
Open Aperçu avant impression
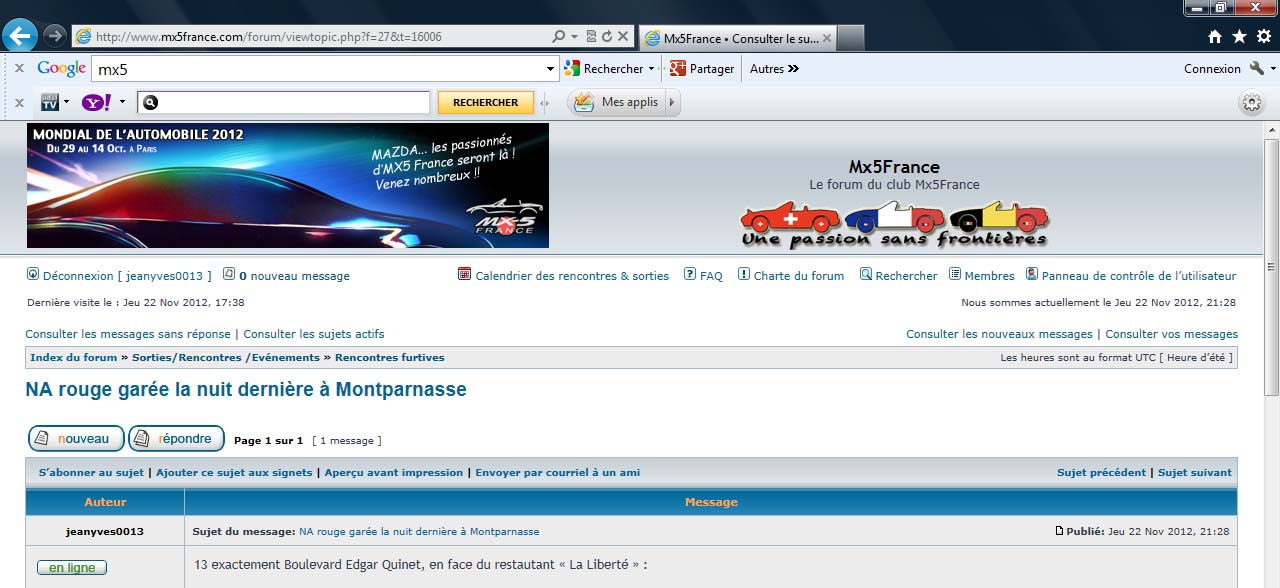pos(394,472)
